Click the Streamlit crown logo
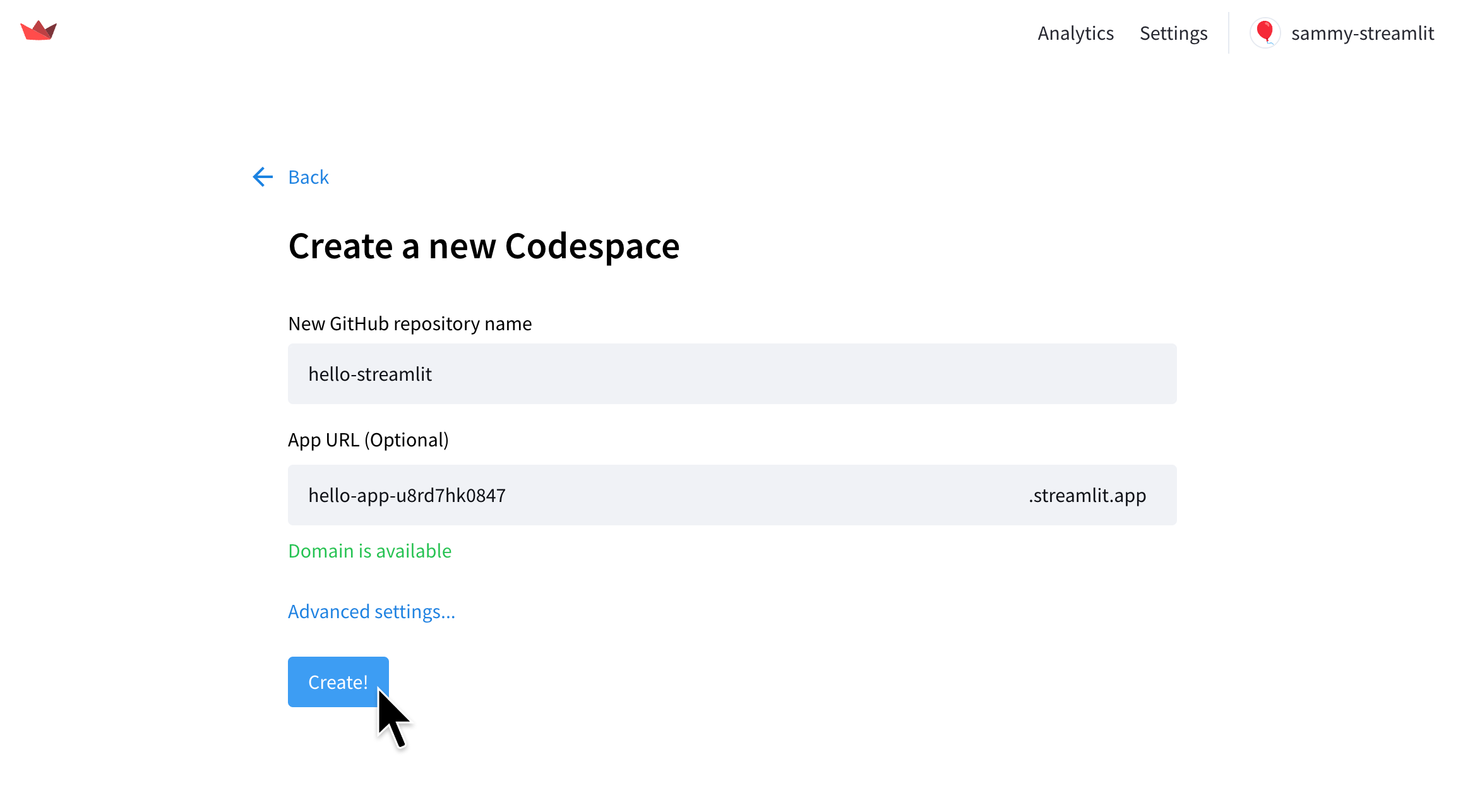Screen dimensions: 1475x812 coord(39,31)
